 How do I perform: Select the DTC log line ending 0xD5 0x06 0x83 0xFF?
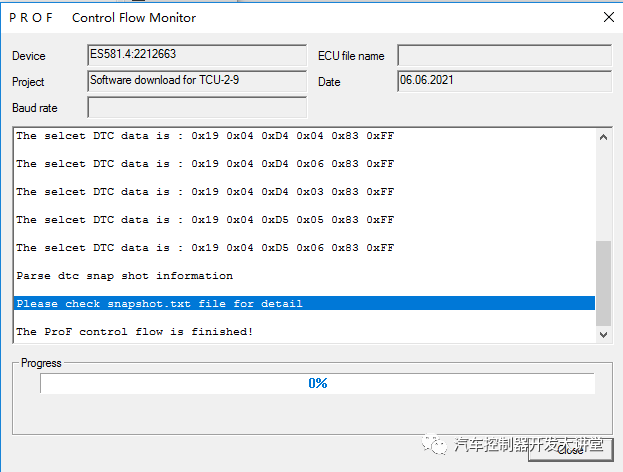(205, 248)
